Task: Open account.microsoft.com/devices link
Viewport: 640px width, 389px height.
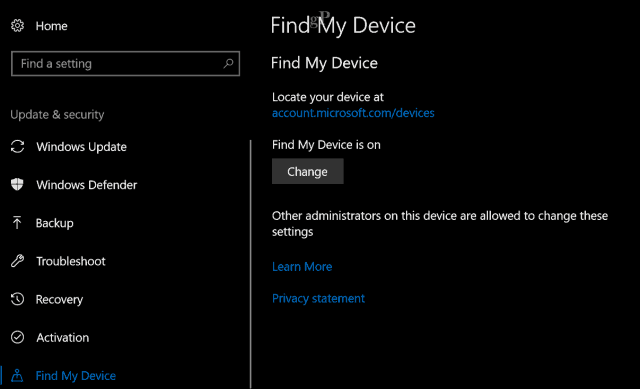Action: 353,113
